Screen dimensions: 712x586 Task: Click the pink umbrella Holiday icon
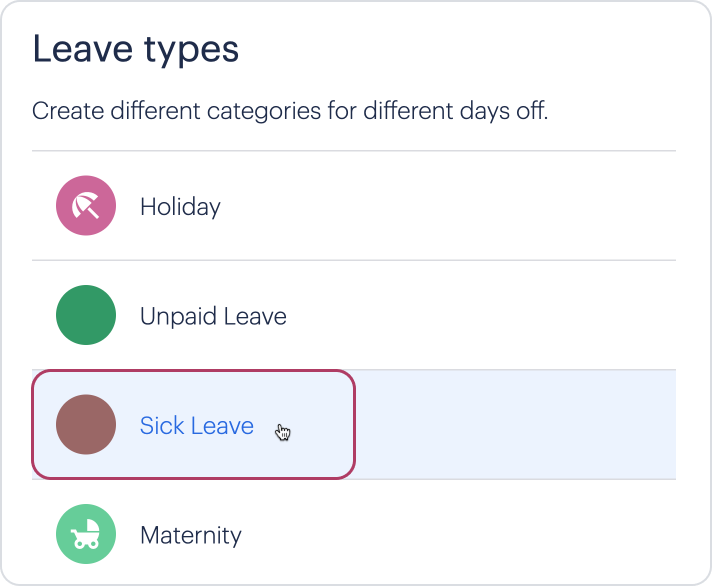[x=86, y=206]
